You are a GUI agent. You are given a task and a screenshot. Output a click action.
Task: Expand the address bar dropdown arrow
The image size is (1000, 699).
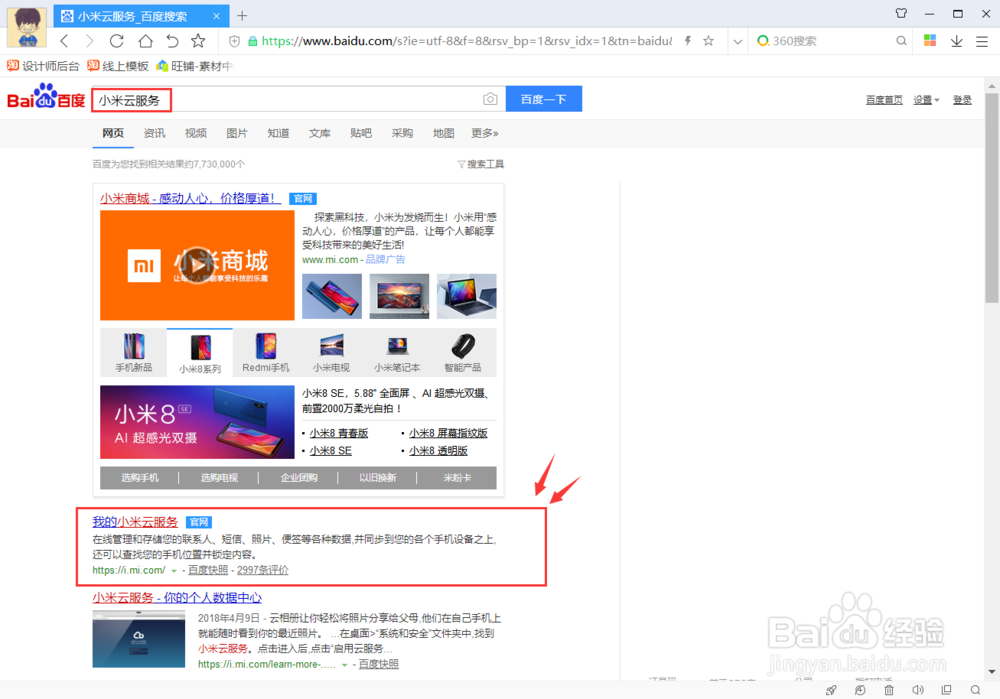tap(738, 41)
